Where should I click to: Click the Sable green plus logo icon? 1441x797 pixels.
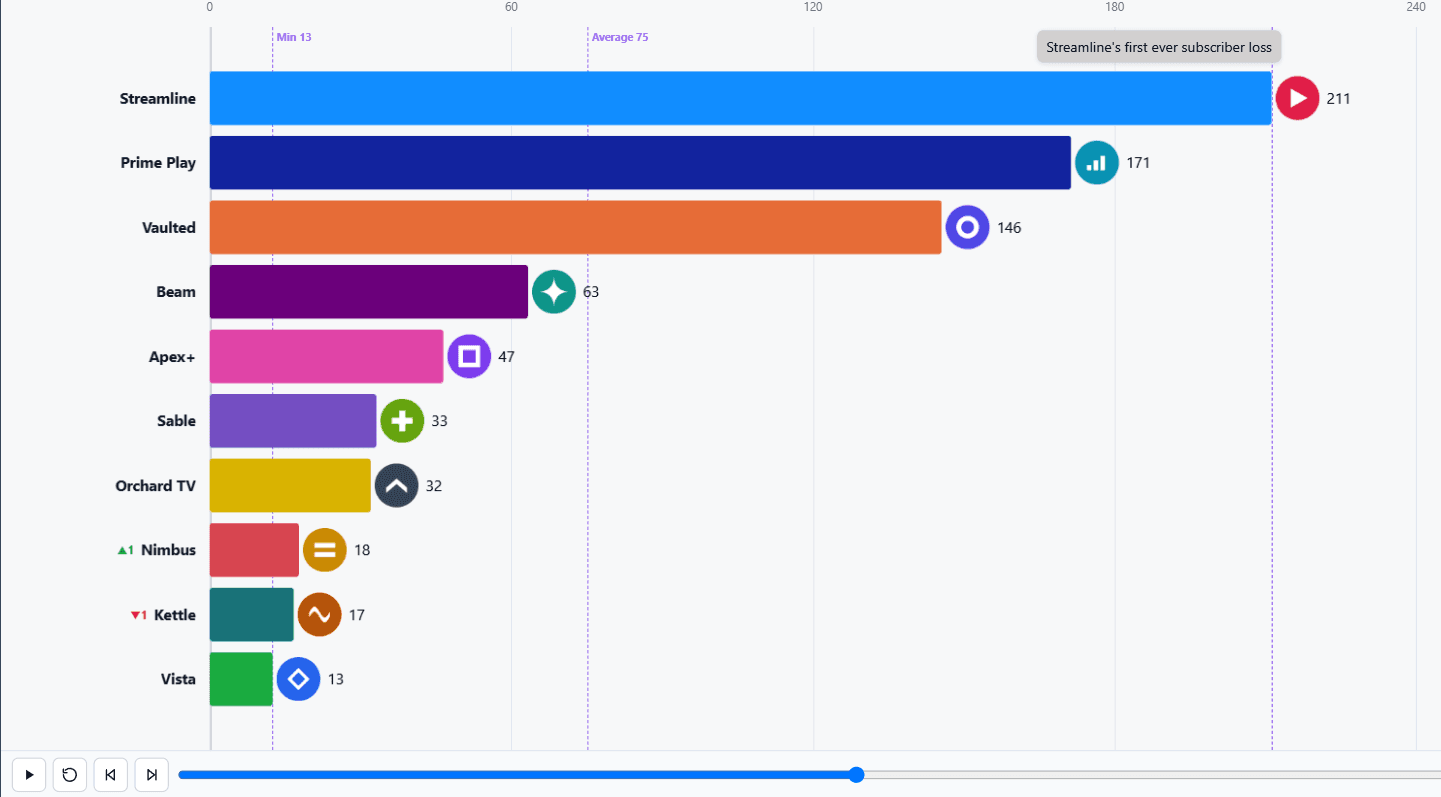(402, 421)
